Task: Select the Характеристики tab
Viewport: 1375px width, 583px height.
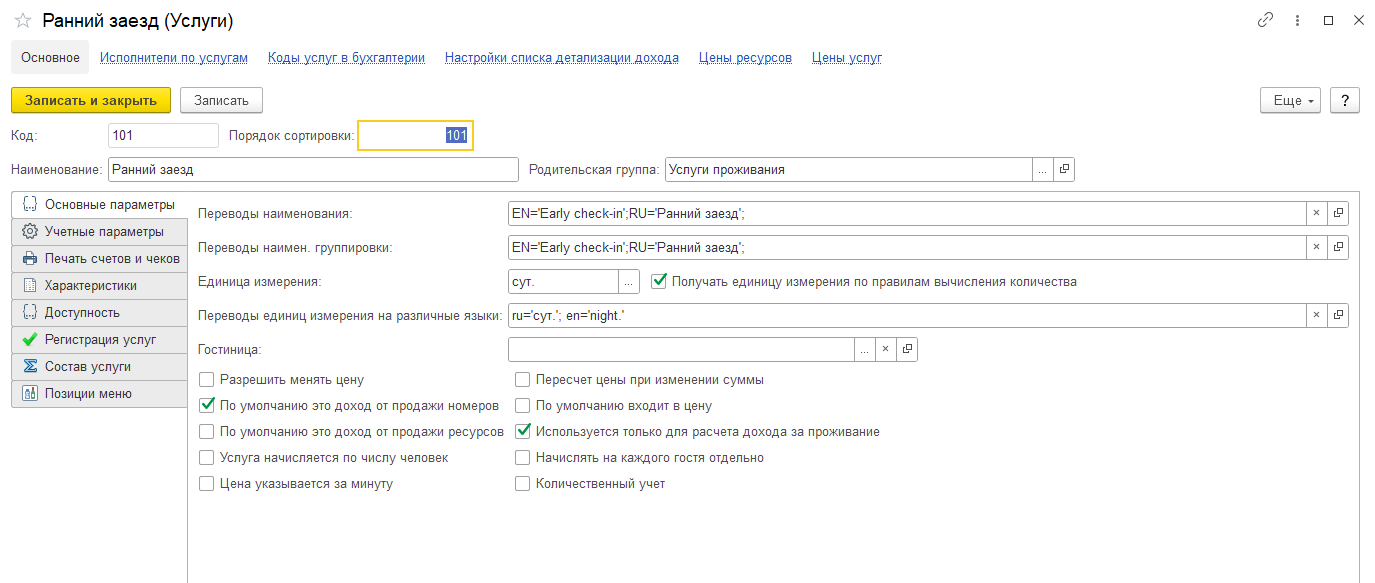Action: point(99,286)
